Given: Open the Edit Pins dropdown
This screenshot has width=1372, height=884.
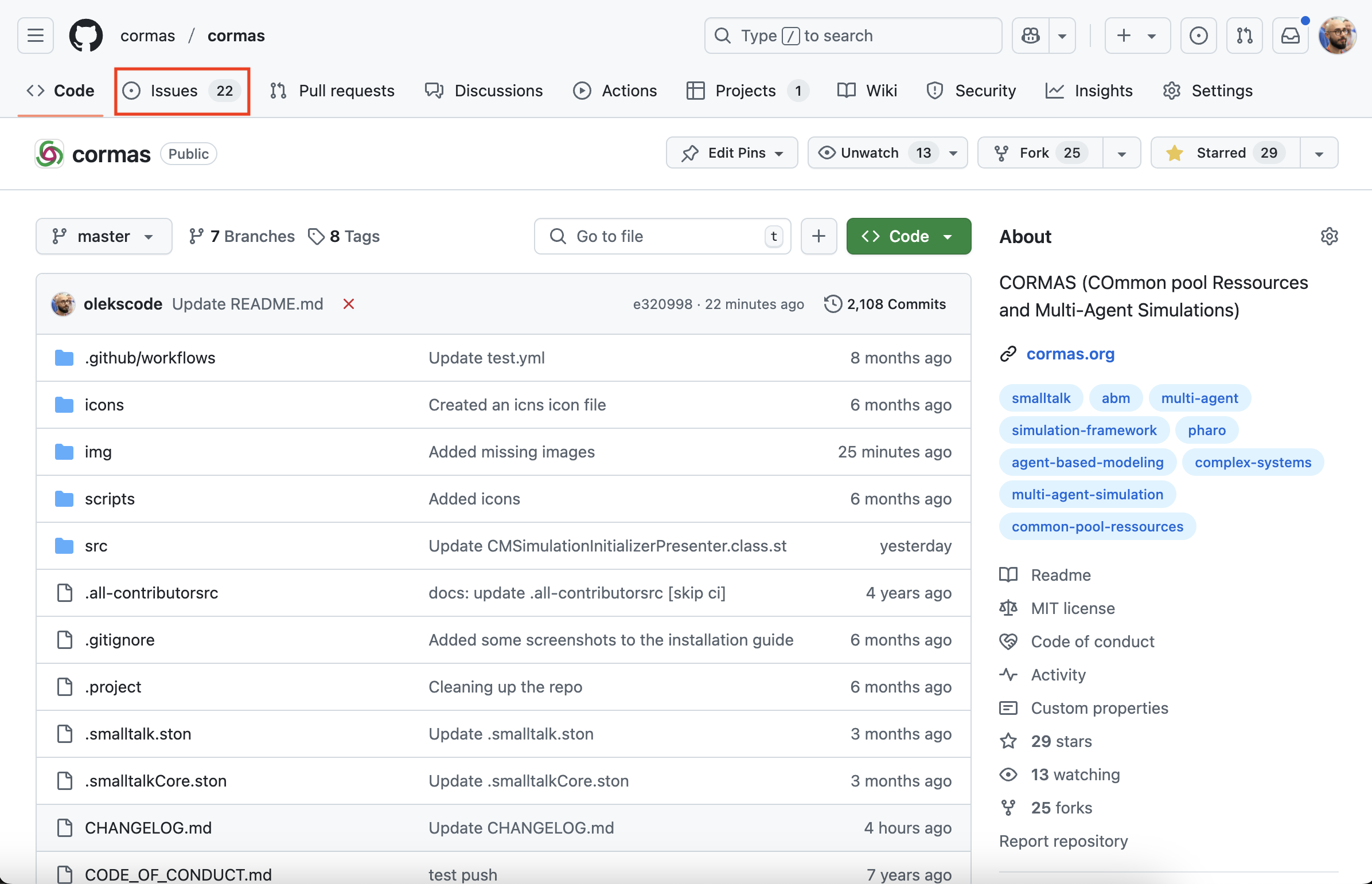Looking at the screenshot, I should pos(732,152).
